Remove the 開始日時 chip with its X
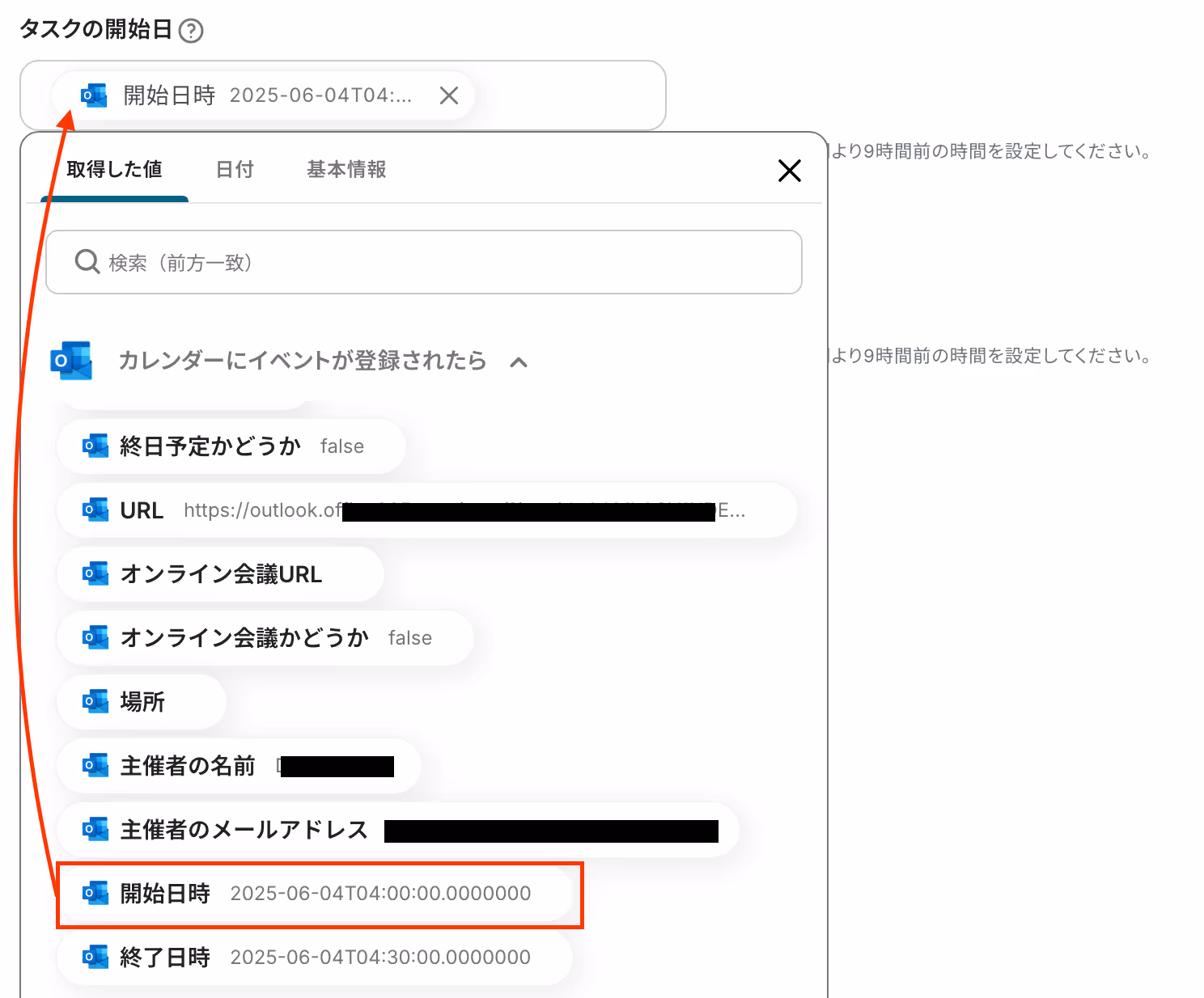The image size is (1204, 998). coord(449,95)
